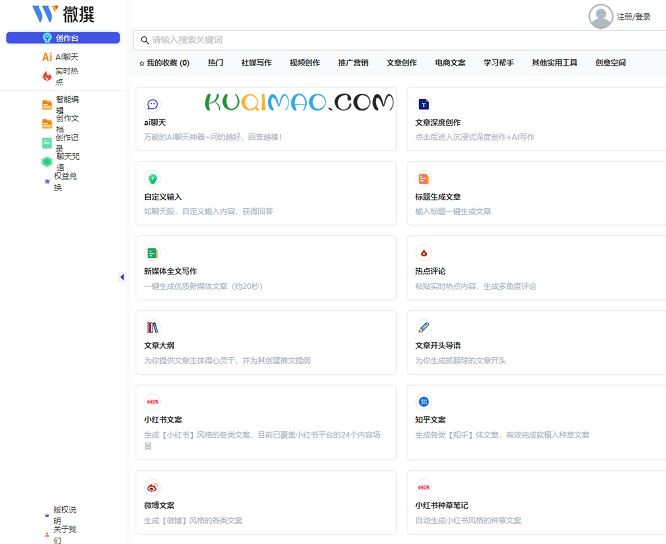This screenshot has width=666, height=544.
Task: Click the 自定义输入 green bulb icon
Action: [152, 179]
